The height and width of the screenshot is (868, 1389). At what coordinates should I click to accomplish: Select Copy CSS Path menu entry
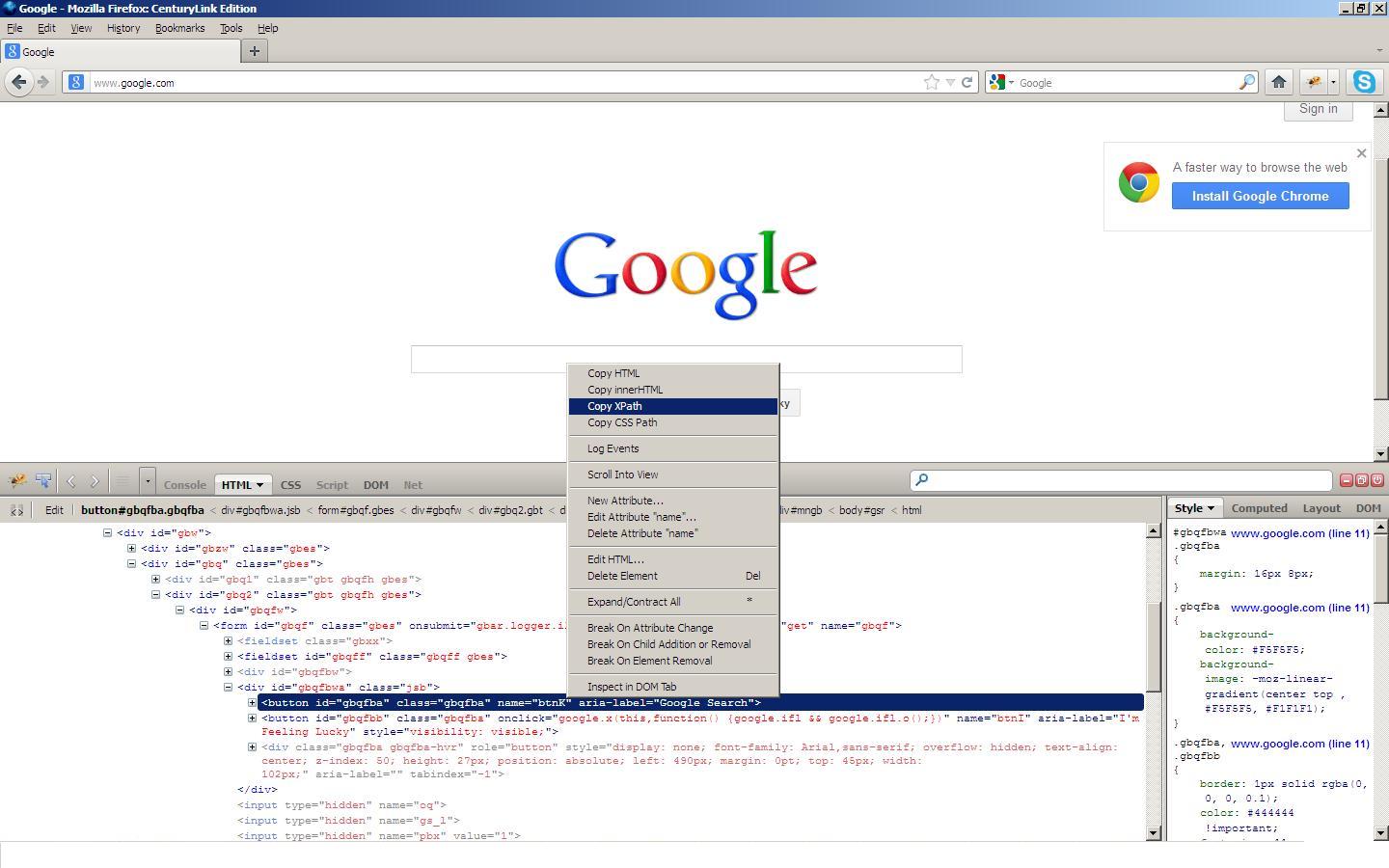click(x=672, y=422)
